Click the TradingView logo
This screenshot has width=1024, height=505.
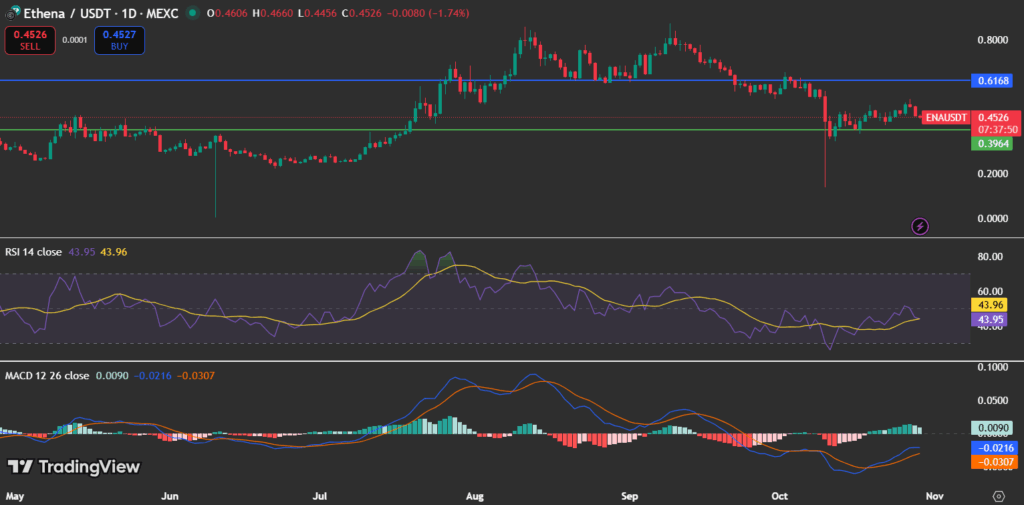tap(74, 467)
